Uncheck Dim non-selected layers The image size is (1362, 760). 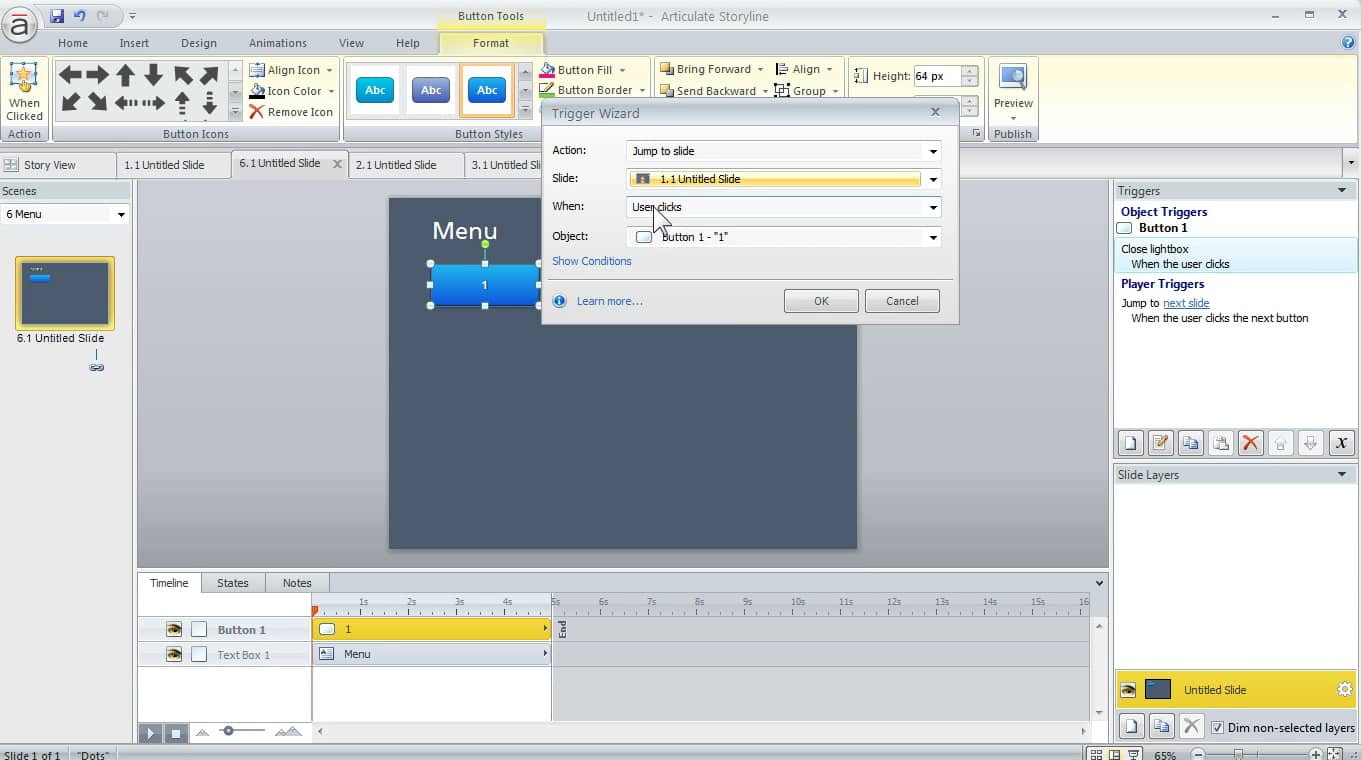pos(1217,728)
